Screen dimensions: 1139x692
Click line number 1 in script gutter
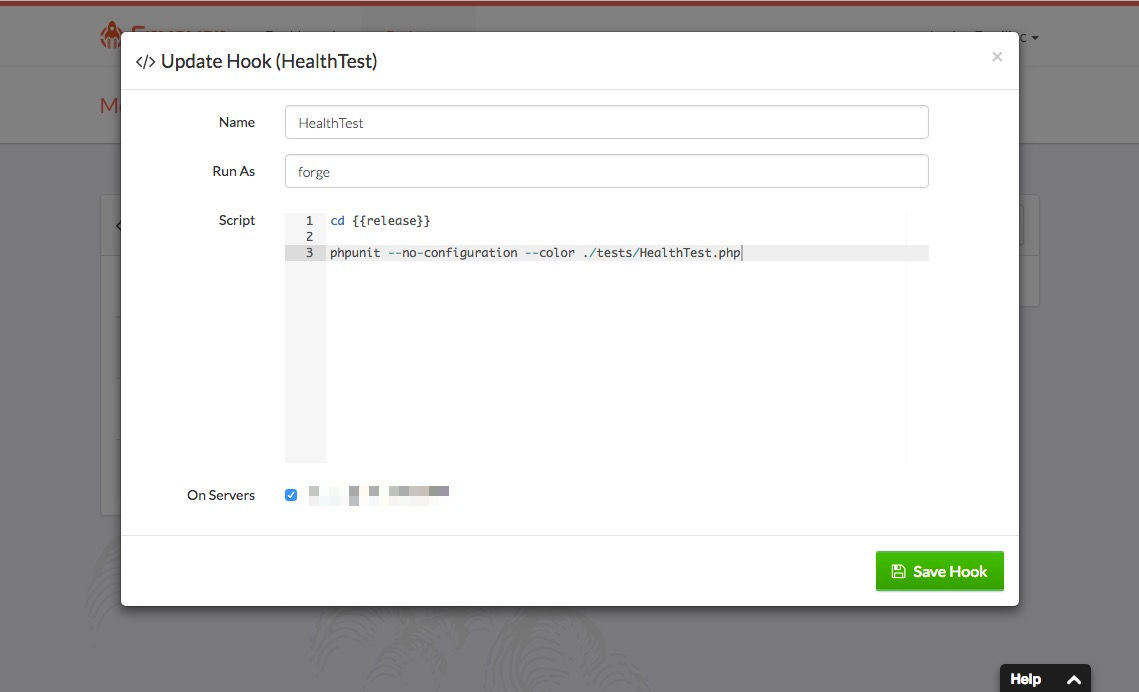(x=309, y=221)
